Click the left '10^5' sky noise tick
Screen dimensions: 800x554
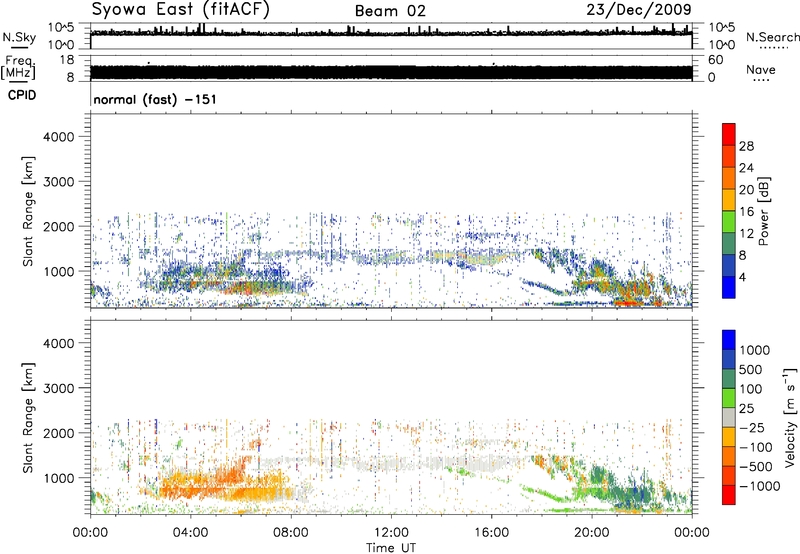point(61,27)
